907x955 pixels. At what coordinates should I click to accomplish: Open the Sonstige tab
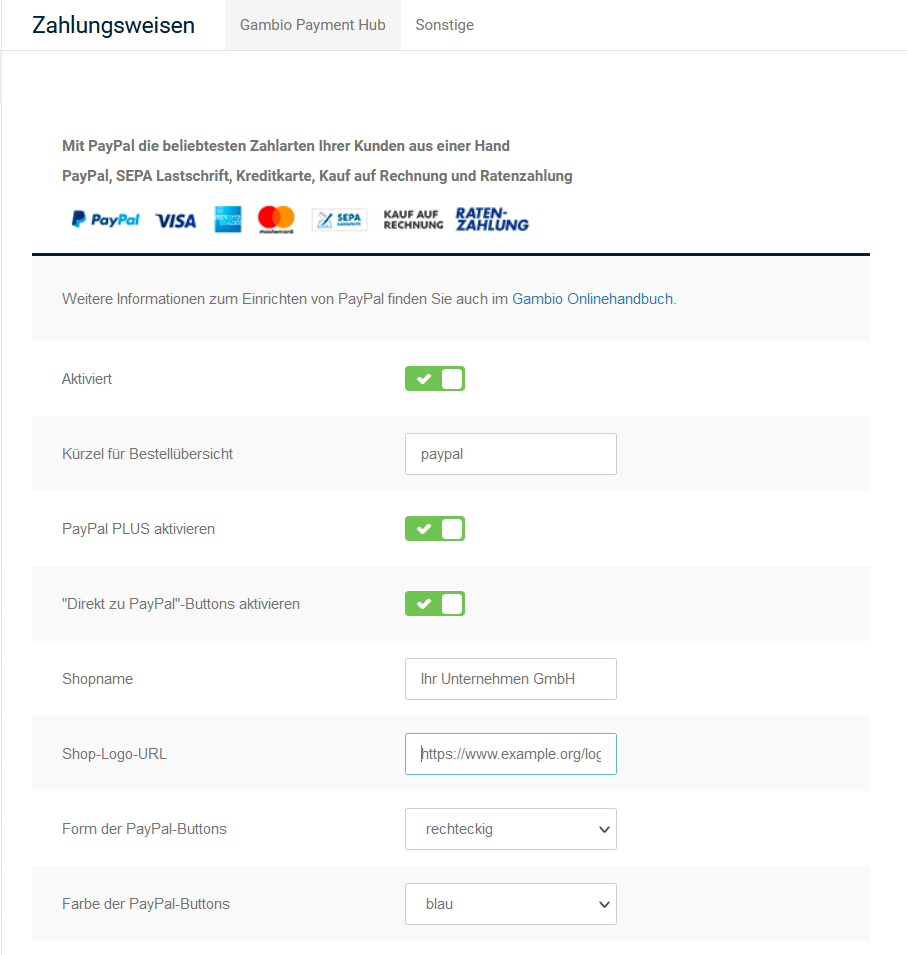pyautogui.click(x=445, y=25)
